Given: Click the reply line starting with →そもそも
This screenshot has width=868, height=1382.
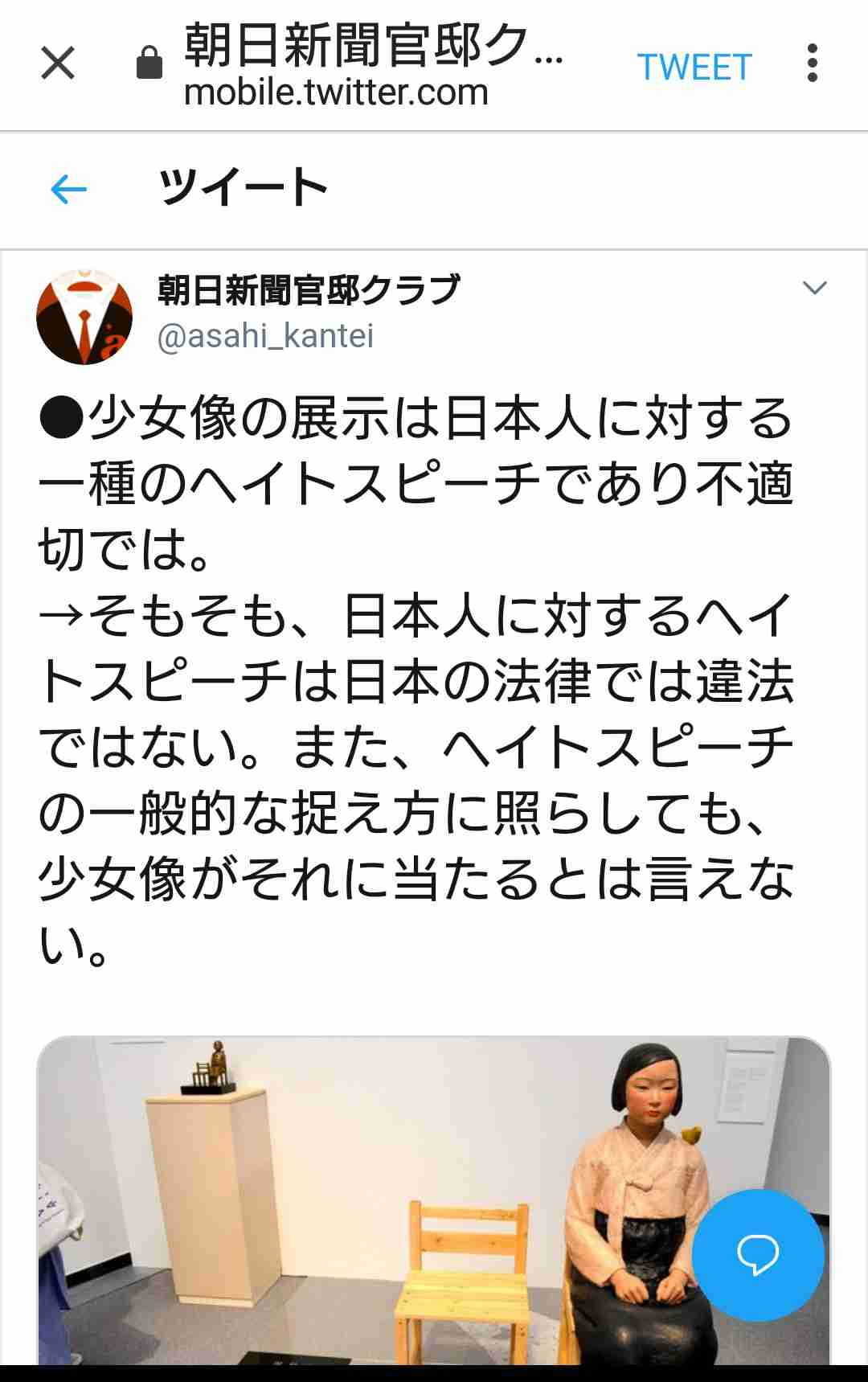Looking at the screenshot, I should 416,616.
